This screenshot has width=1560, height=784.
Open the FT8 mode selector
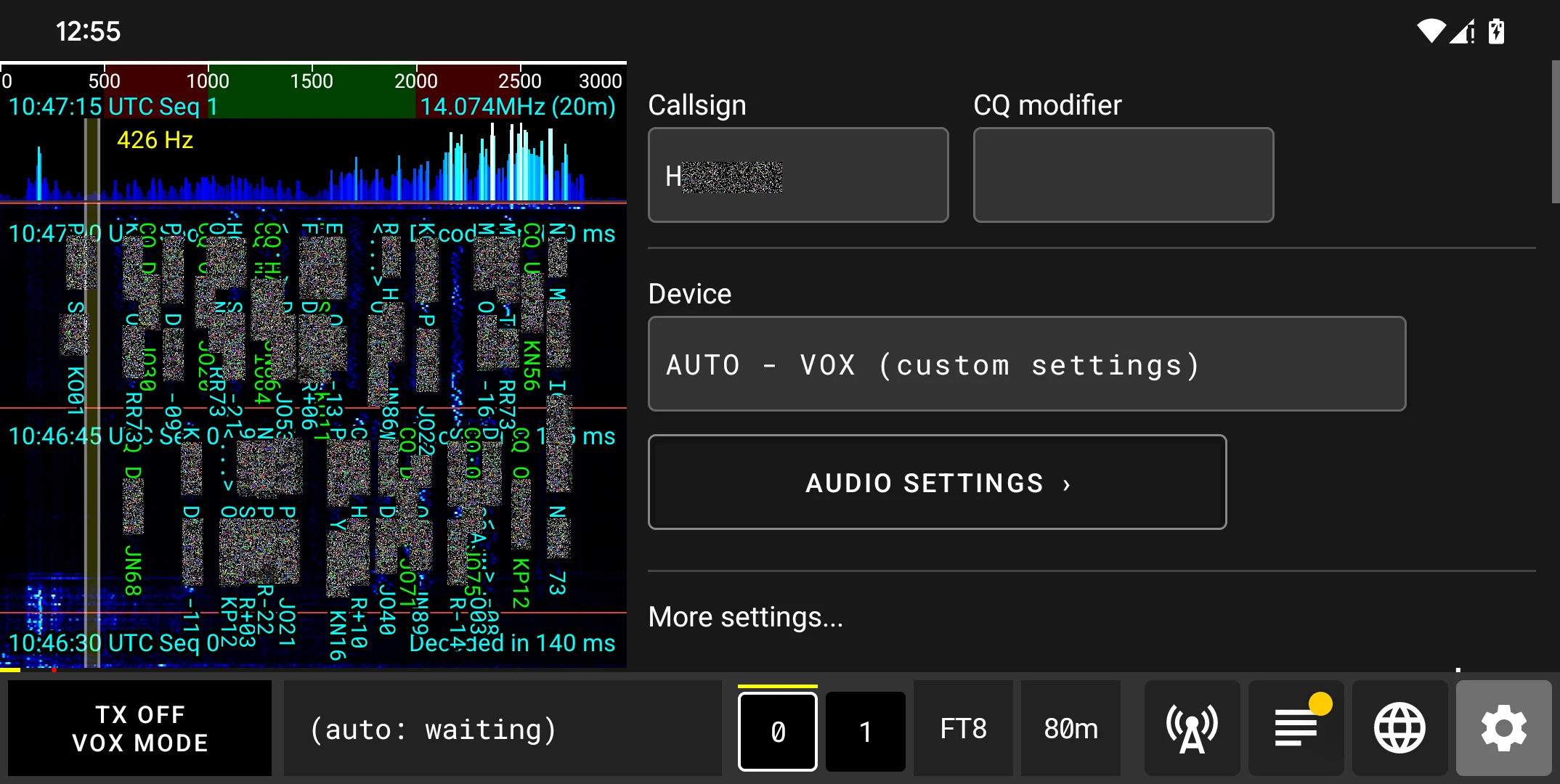coord(963,728)
